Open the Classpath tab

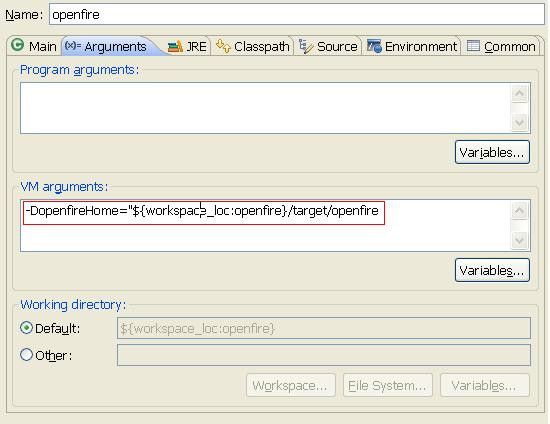[252, 46]
